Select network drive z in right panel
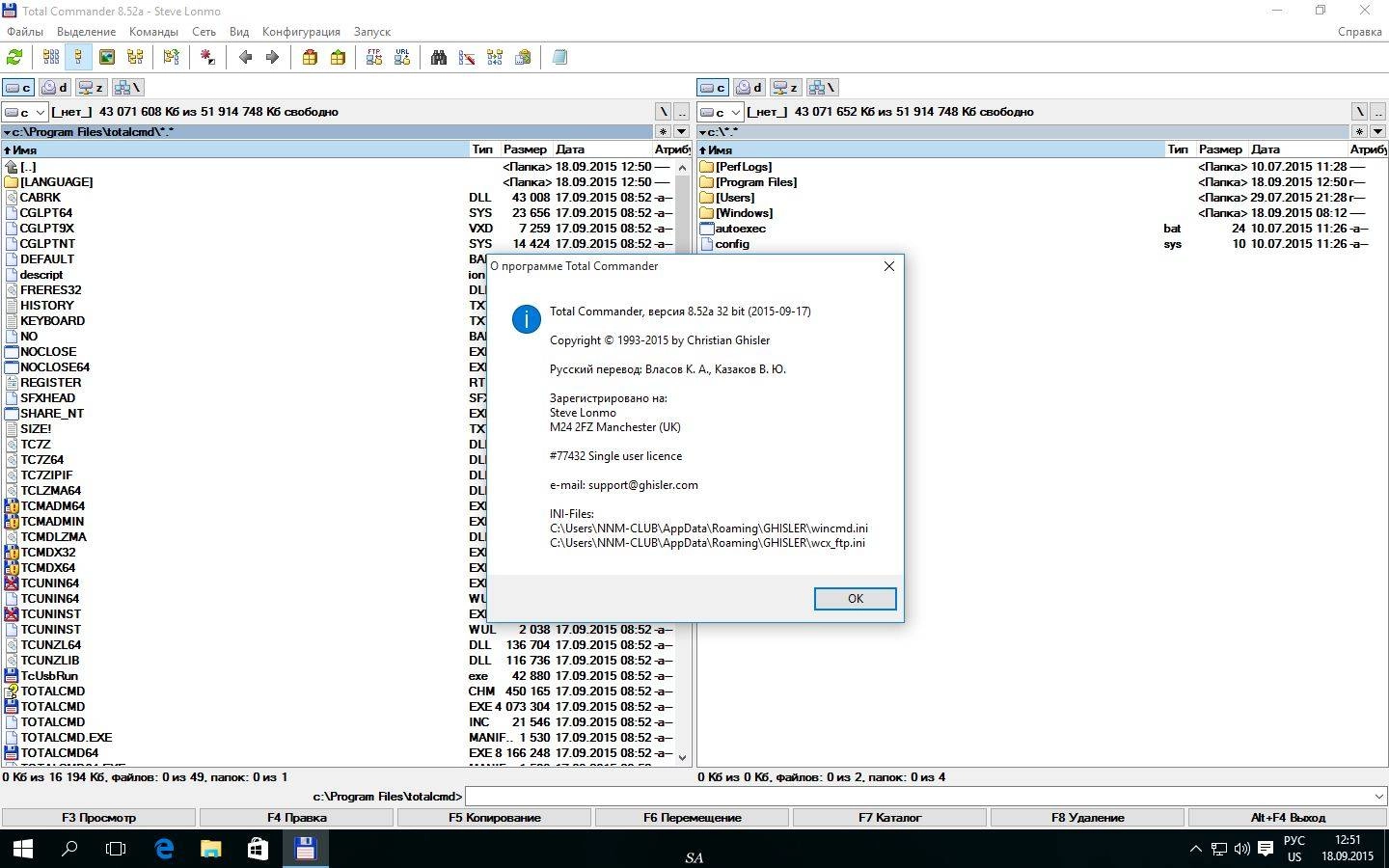The image size is (1389, 868). pyautogui.click(x=786, y=88)
